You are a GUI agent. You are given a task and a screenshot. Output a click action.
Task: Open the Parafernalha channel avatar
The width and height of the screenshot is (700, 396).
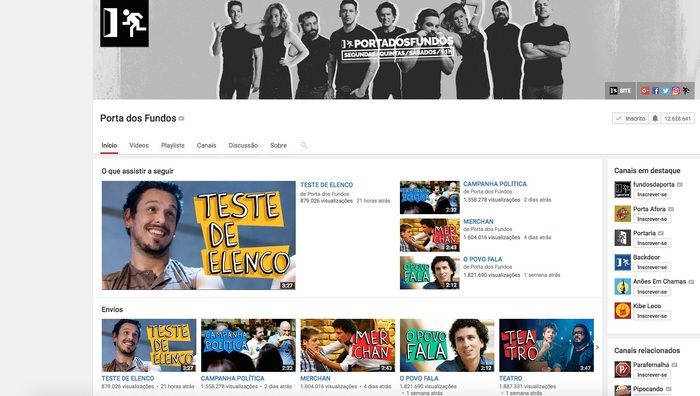coord(622,369)
